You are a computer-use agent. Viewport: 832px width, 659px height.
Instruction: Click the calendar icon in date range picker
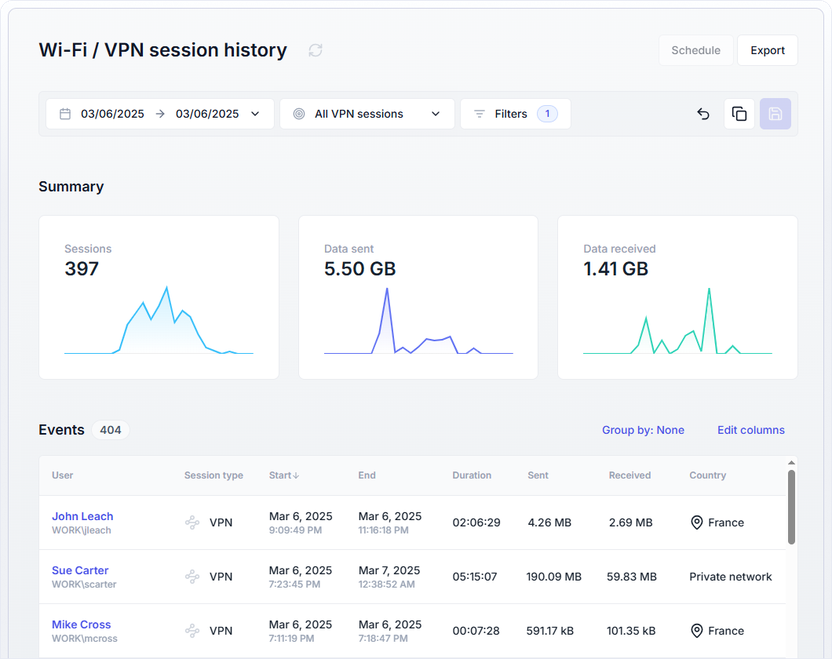[65, 114]
